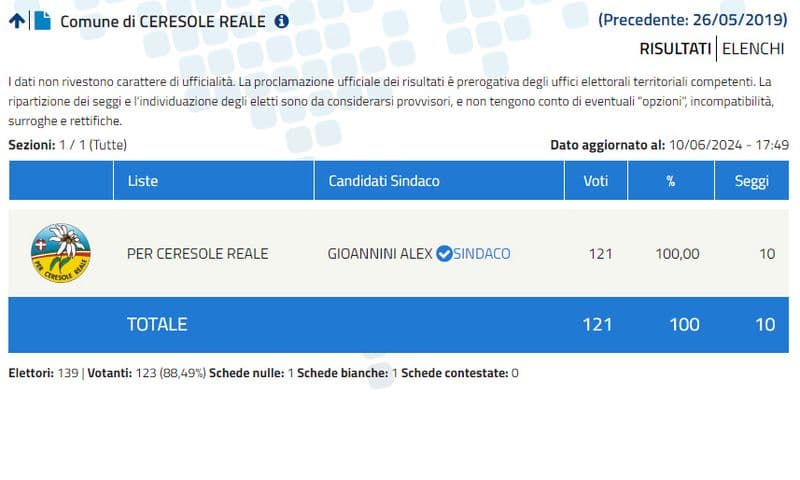Click candidate name GIOANNINI ALEX
The image size is (800, 480).
tap(380, 254)
